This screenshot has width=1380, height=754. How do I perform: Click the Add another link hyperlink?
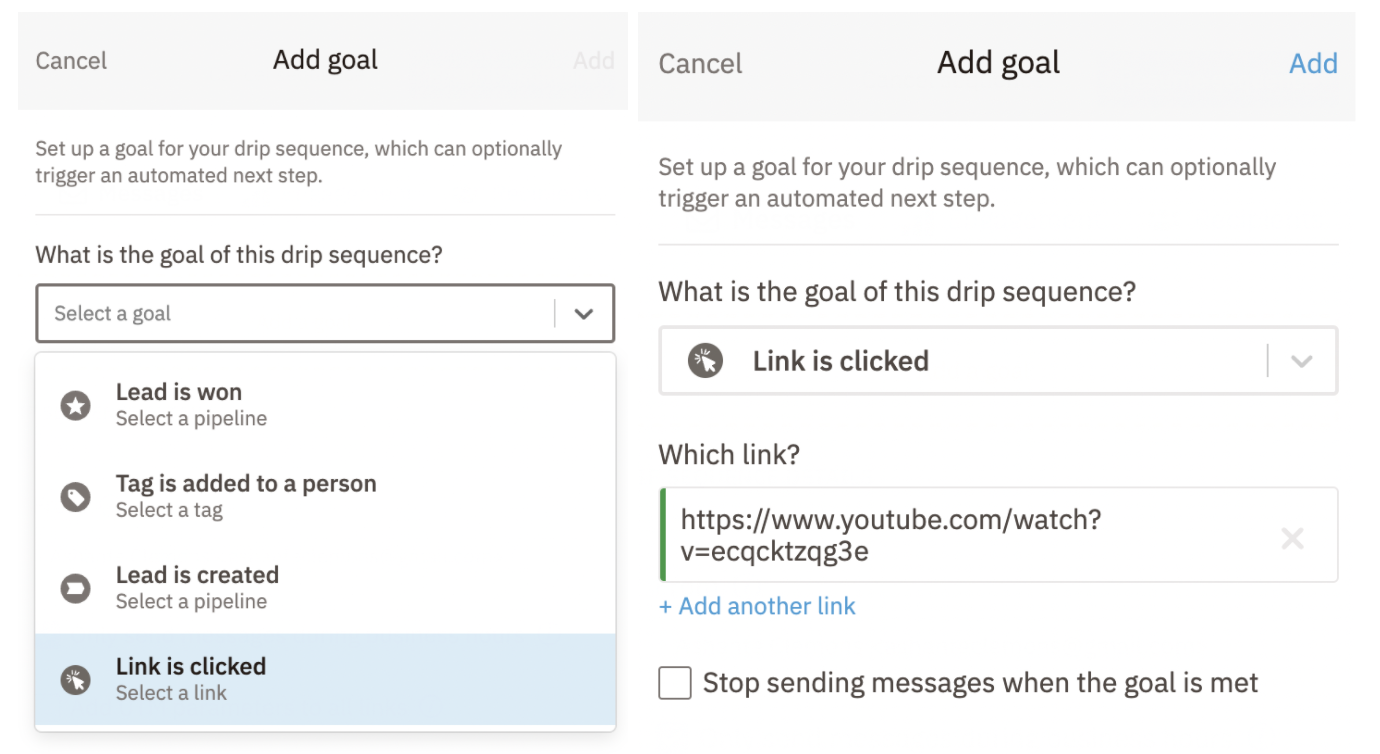pyautogui.click(x=757, y=607)
